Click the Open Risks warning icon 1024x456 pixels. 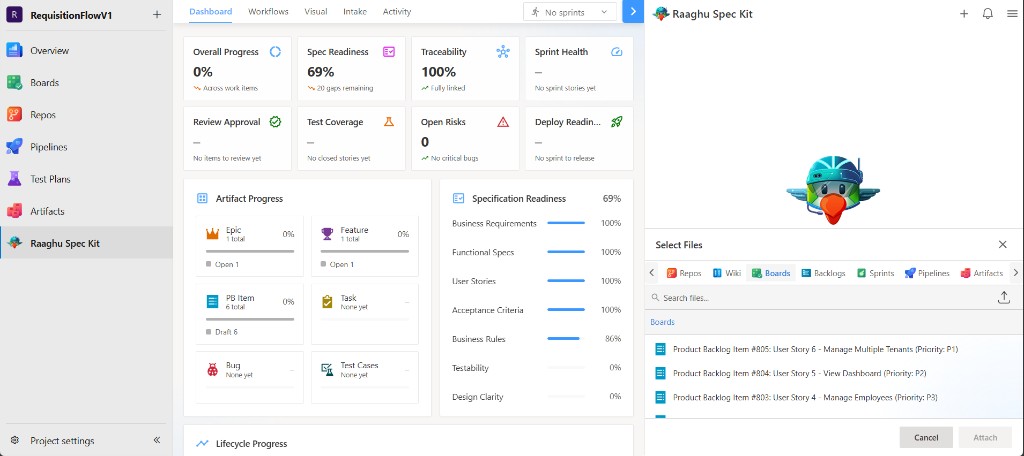(502, 122)
